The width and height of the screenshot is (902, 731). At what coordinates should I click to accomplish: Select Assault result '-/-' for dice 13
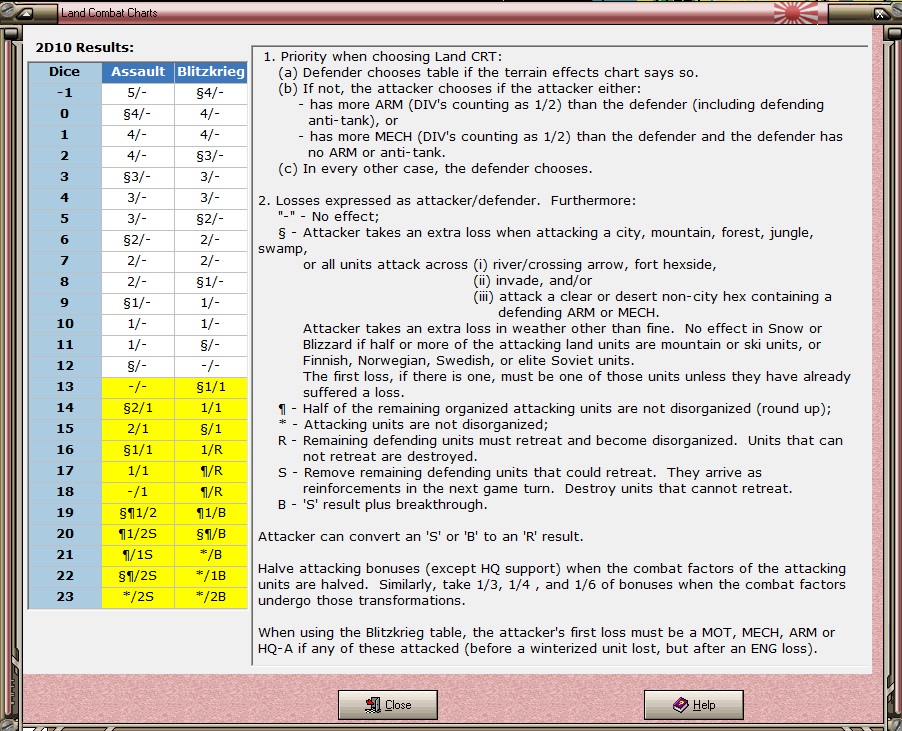coord(138,387)
